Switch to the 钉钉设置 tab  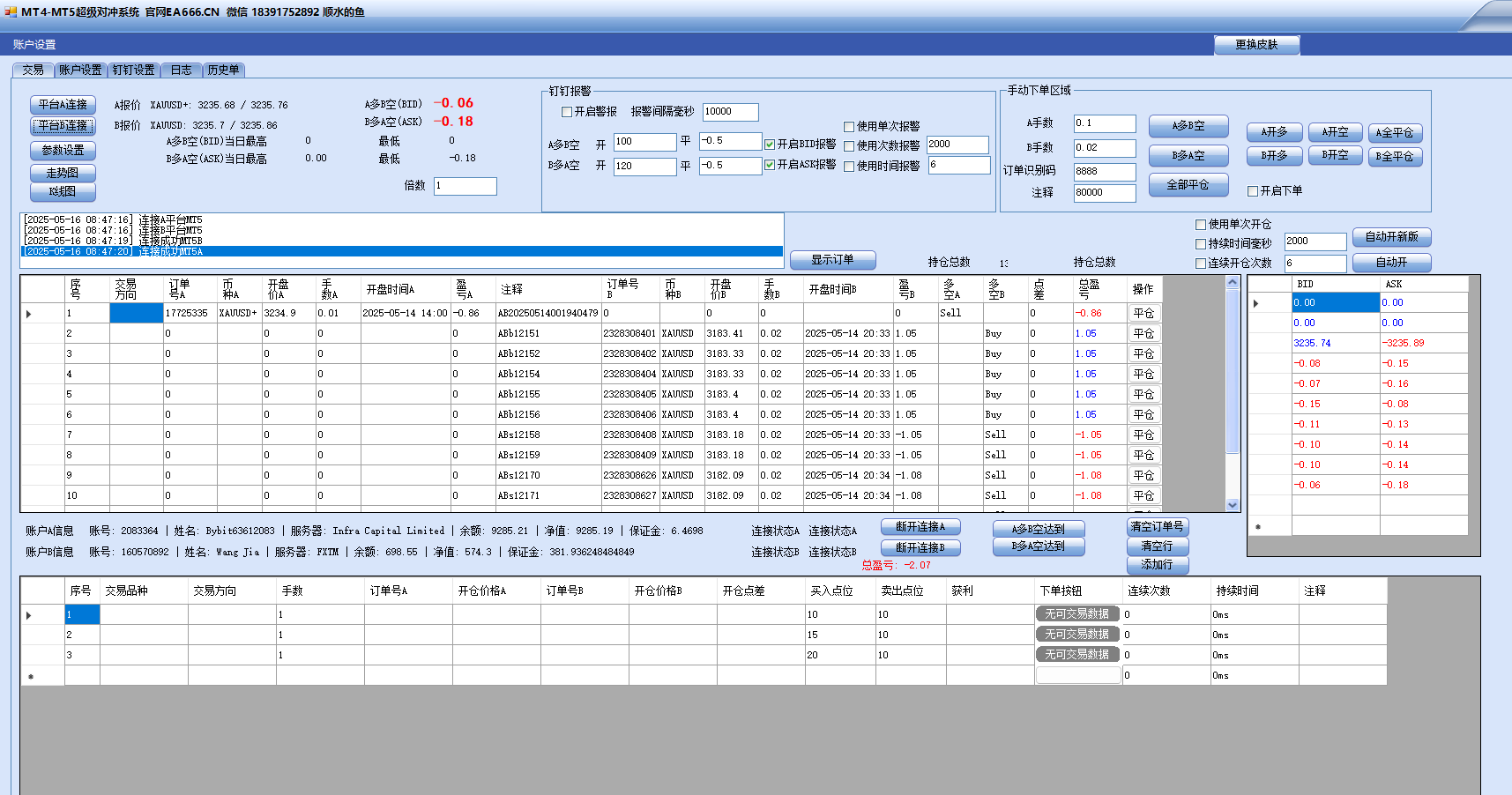click(x=133, y=70)
